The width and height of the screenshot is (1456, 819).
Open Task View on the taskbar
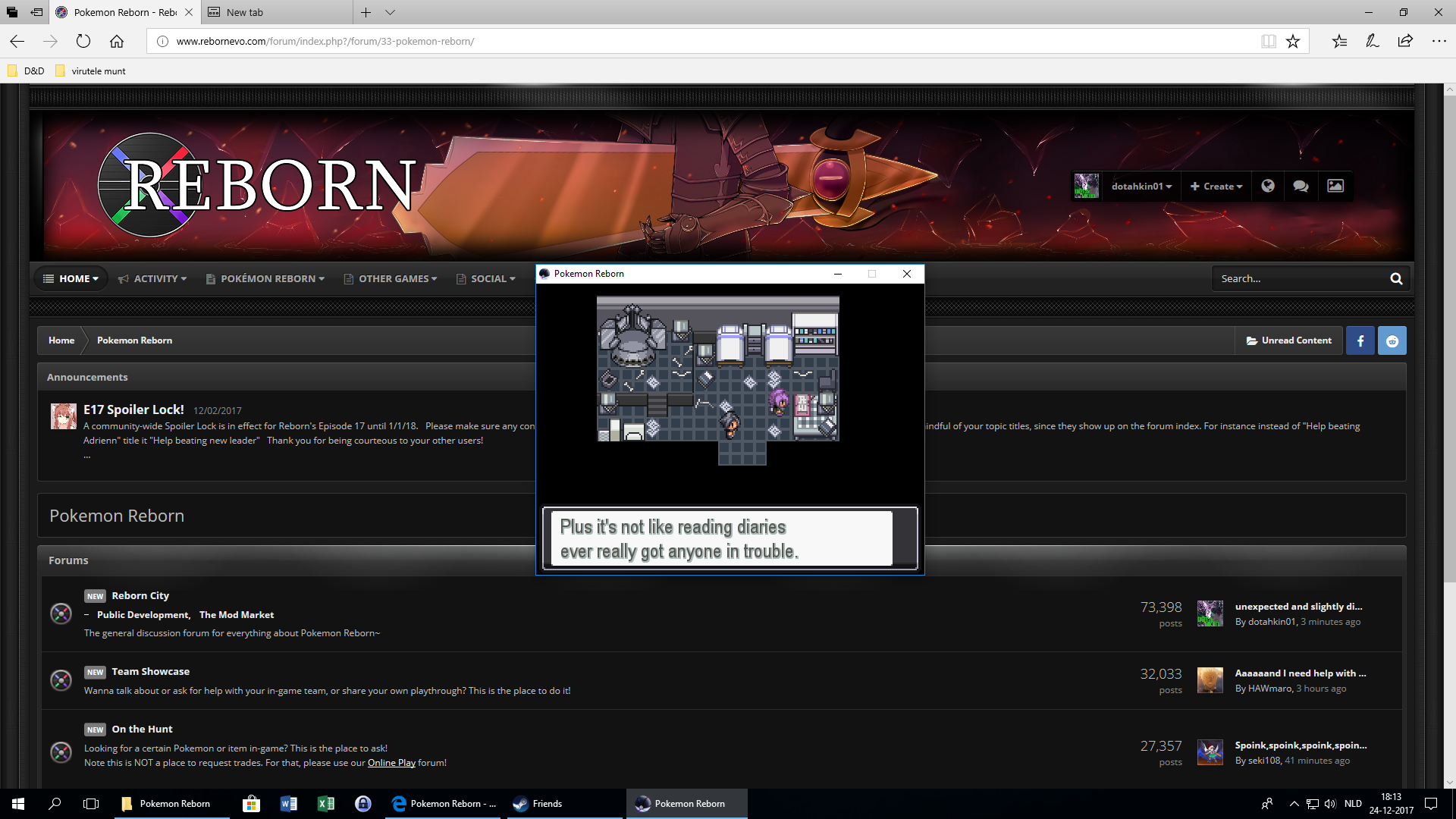point(91,804)
